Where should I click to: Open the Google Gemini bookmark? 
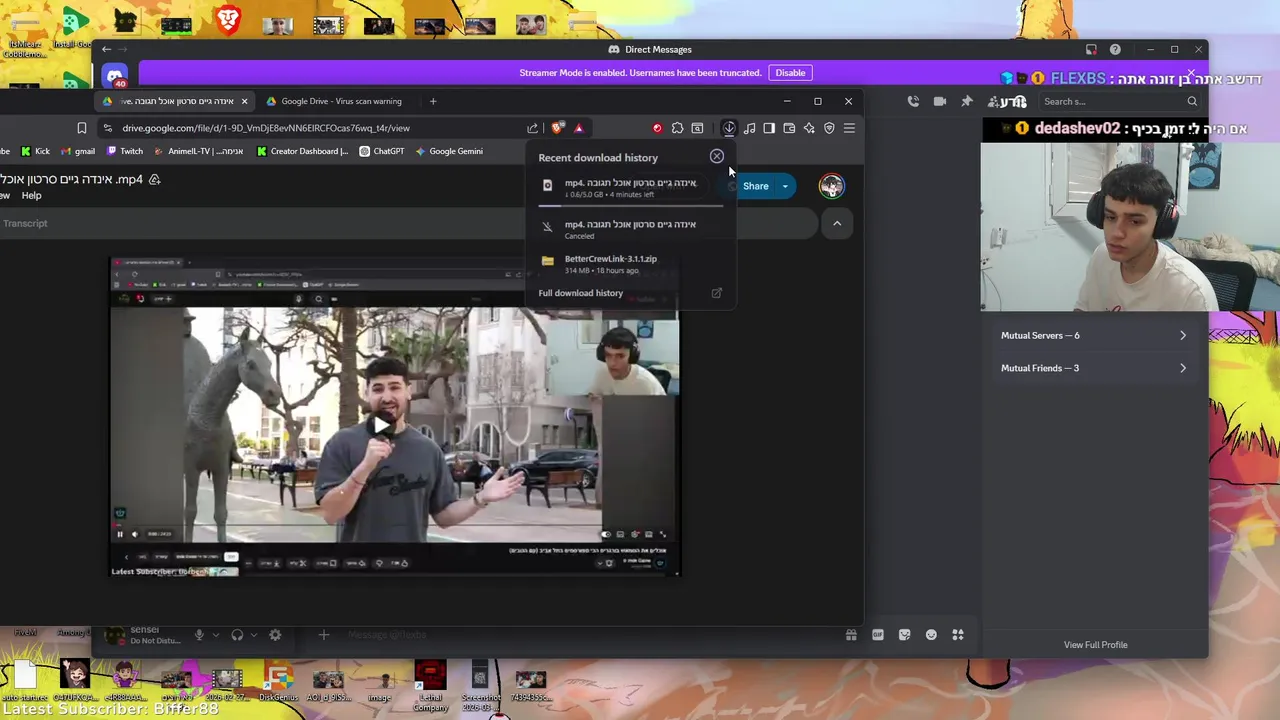pyautogui.click(x=449, y=151)
